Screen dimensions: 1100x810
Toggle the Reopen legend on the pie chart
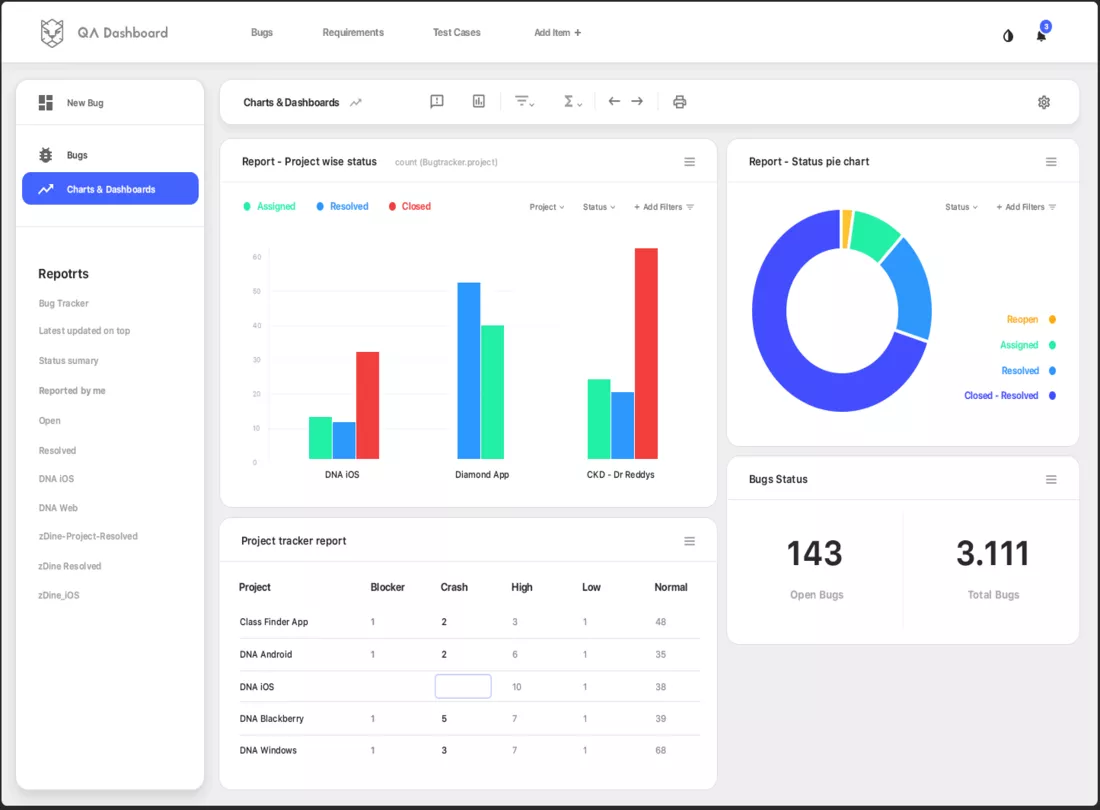1022,319
